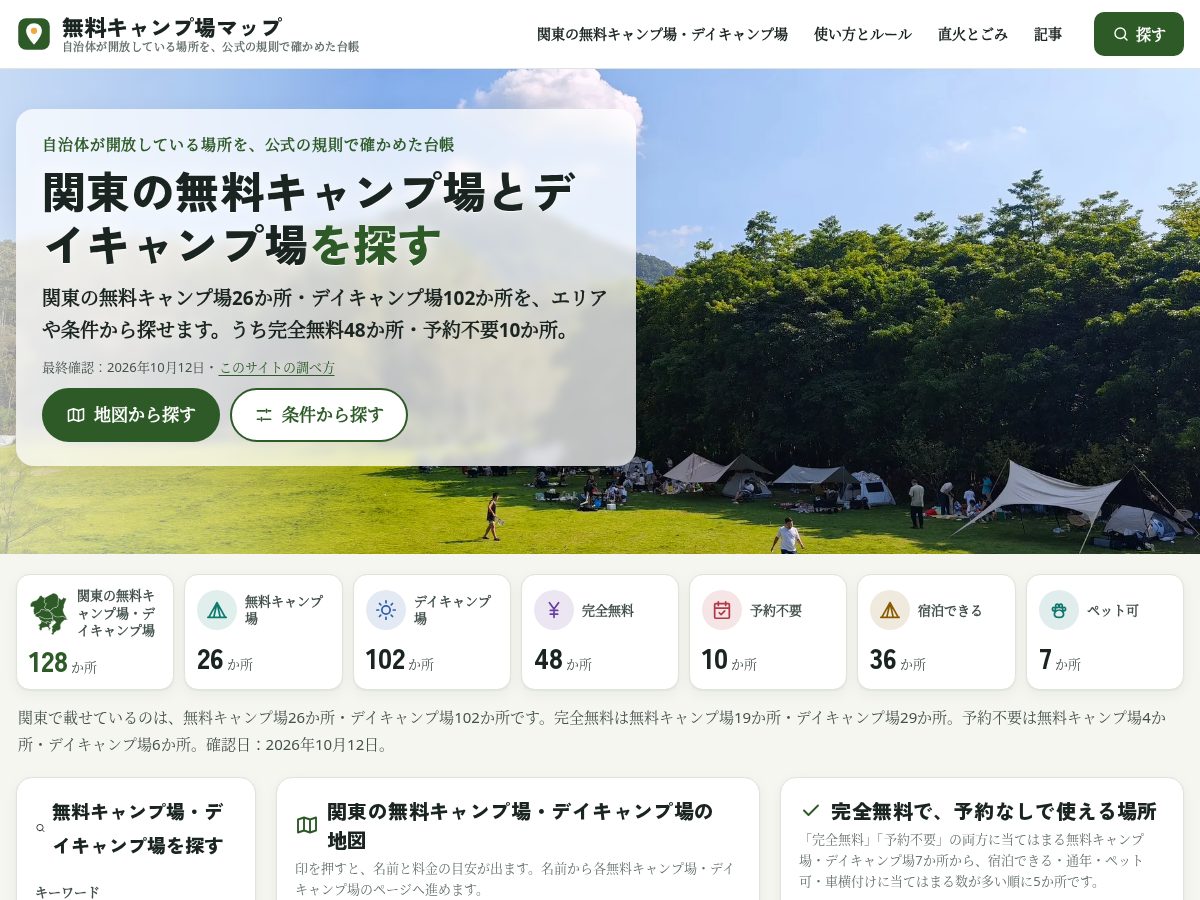
Task: Select the 宿泊できる 36か所 card
Action: [936, 632]
